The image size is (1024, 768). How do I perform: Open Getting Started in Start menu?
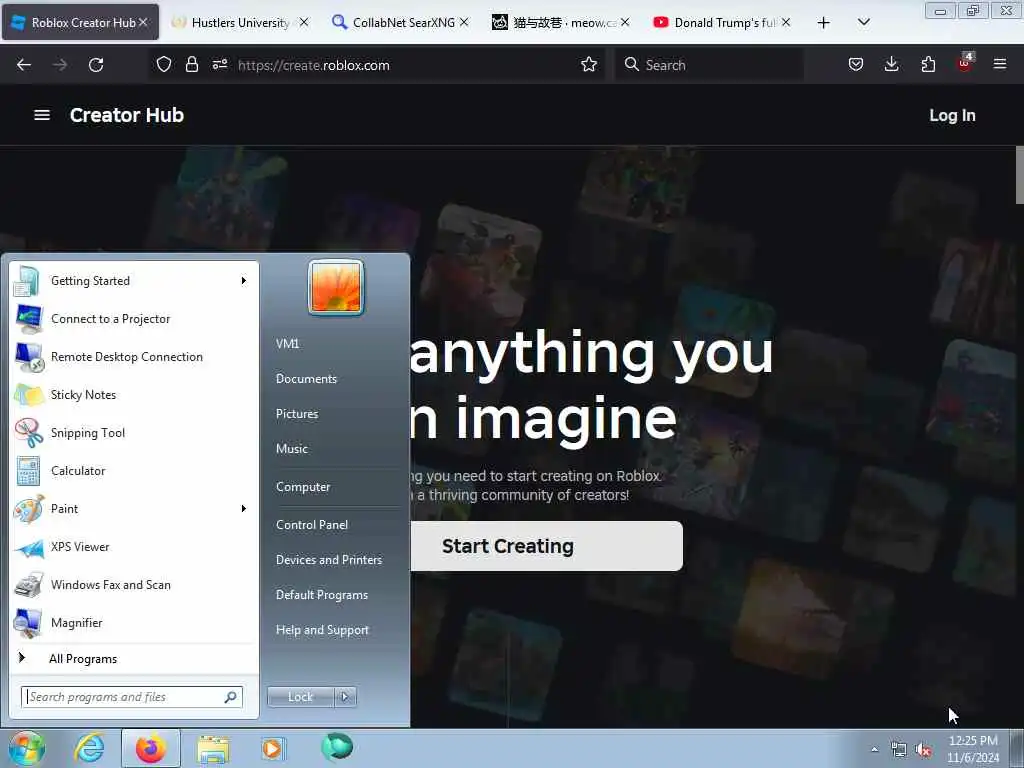pos(134,281)
